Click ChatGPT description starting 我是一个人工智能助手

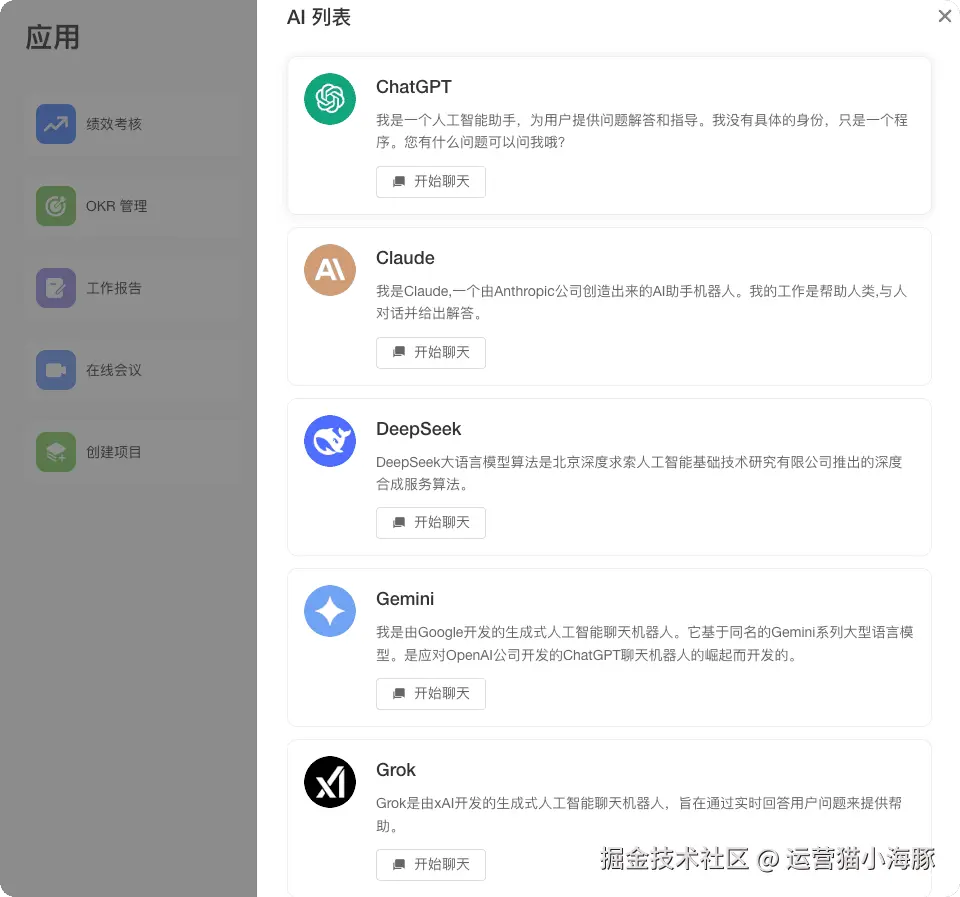[x=642, y=131]
